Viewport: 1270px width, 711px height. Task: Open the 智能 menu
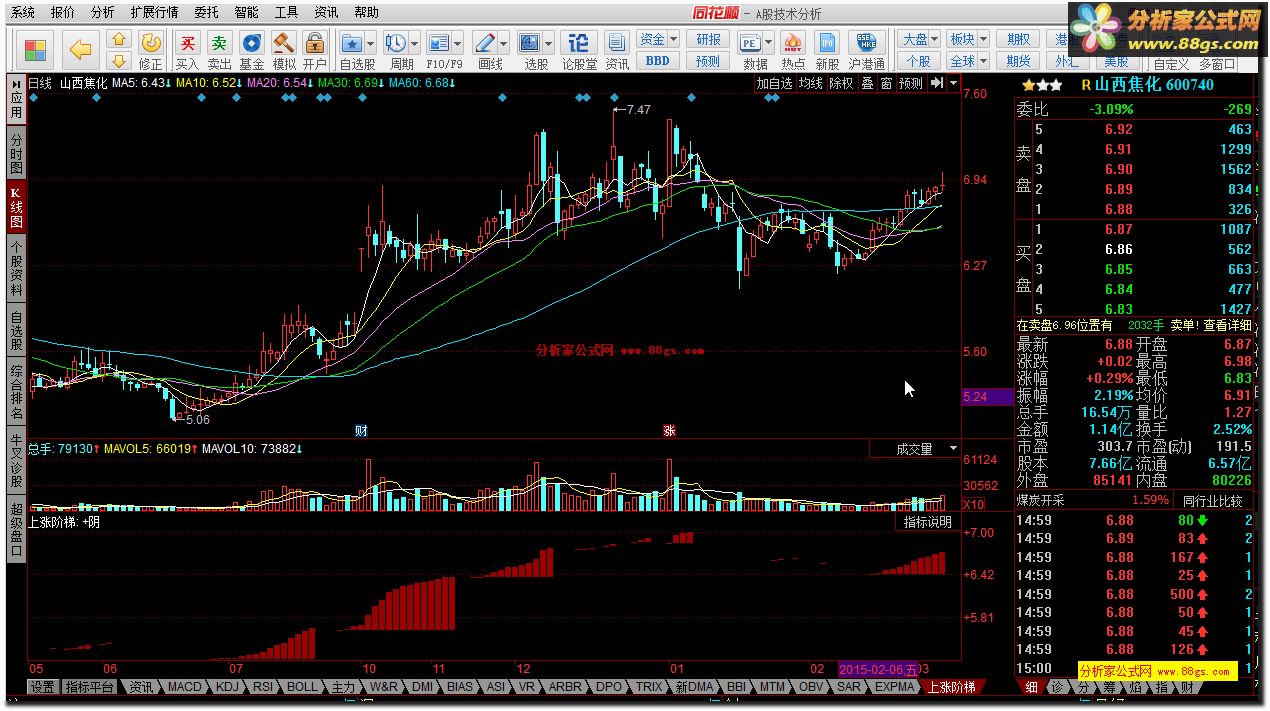click(246, 12)
